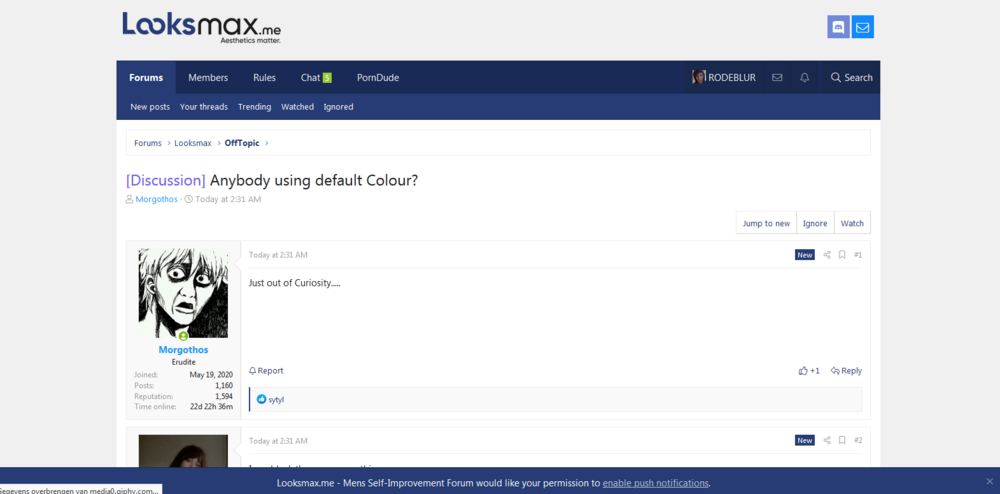The height and width of the screenshot is (494, 1000).
Task: Click the Looksmax.me logo
Action: (x=202, y=27)
